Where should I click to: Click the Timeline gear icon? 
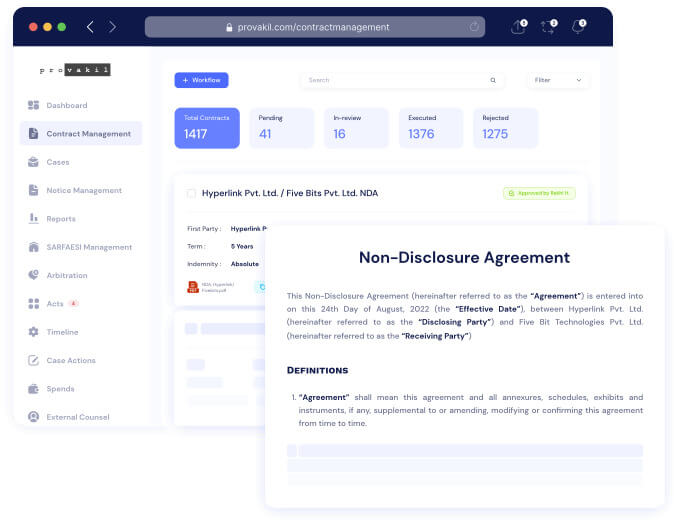pos(34,332)
